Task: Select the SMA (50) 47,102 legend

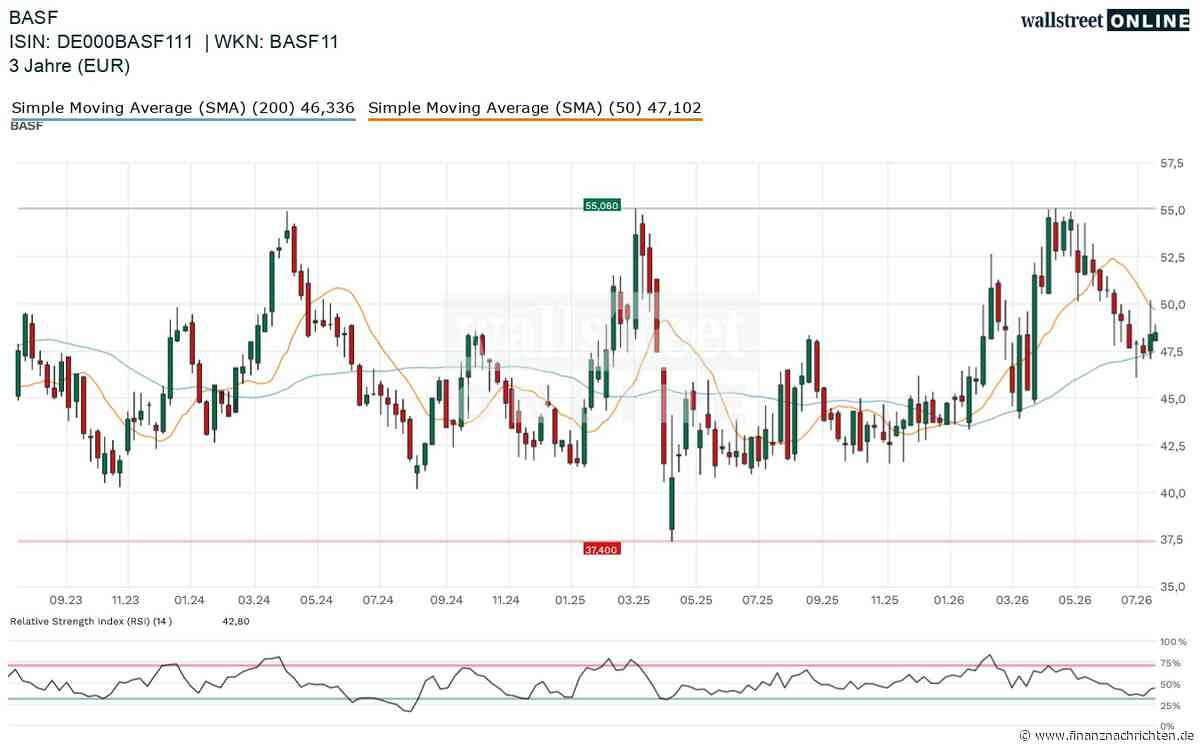Action: (535, 107)
